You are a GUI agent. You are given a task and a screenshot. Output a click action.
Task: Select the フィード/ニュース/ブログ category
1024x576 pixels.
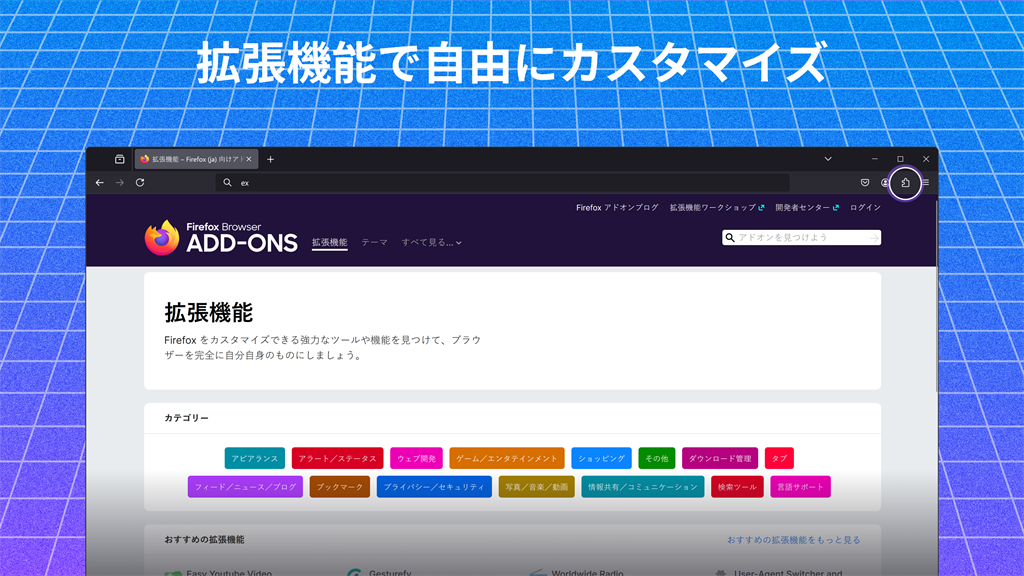pos(245,487)
